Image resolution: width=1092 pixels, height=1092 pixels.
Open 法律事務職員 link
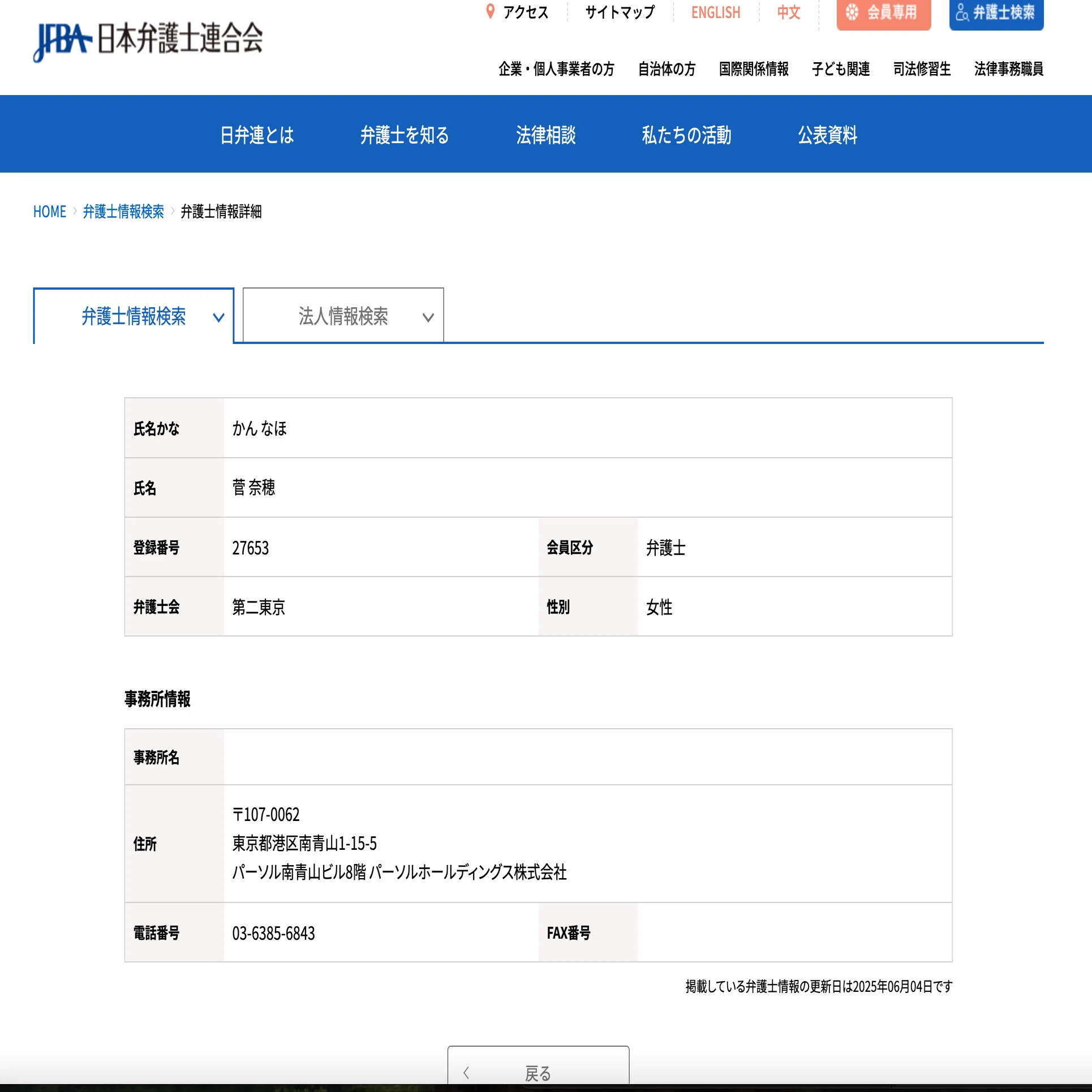click(1009, 69)
